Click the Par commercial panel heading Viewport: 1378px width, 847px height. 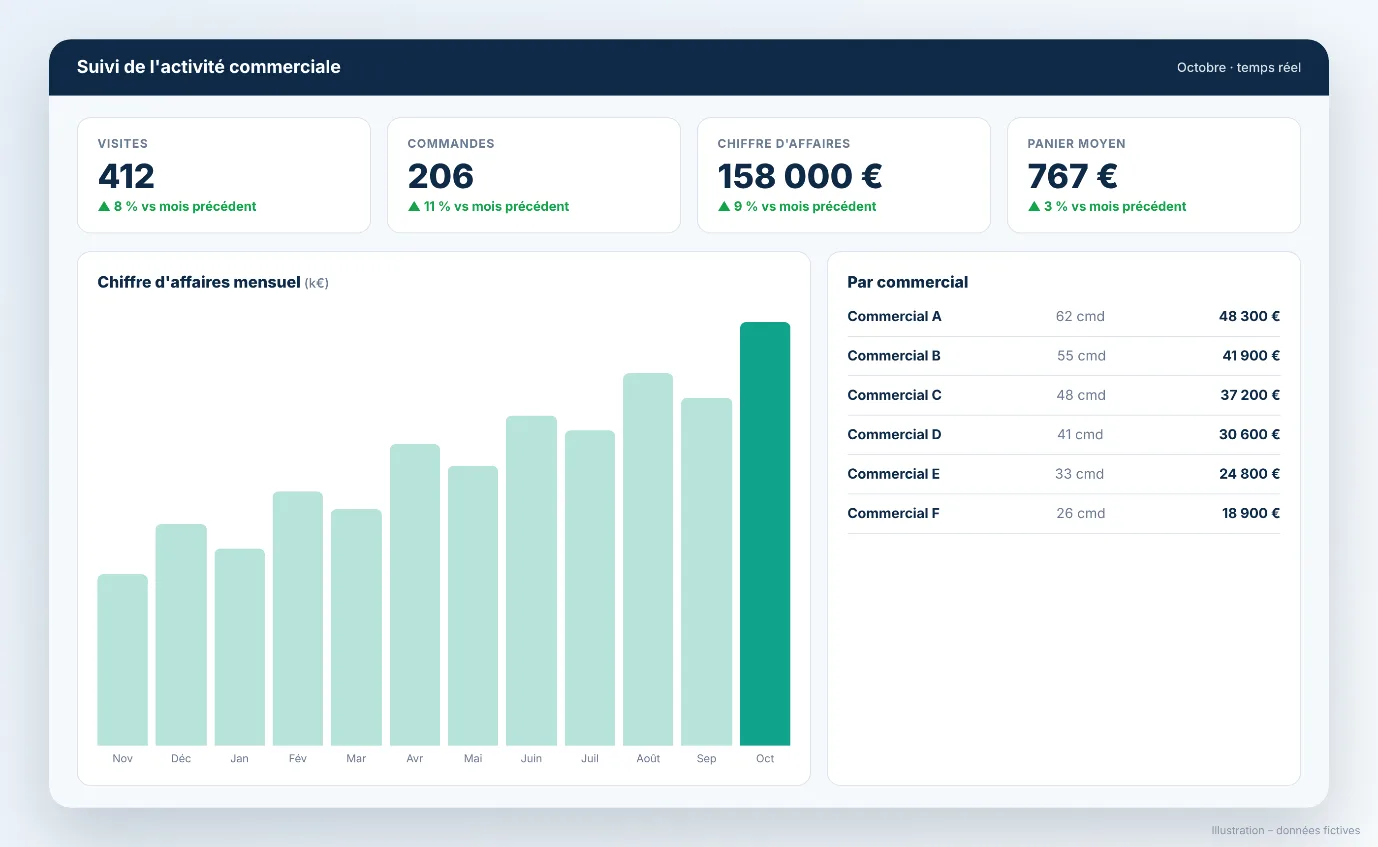point(908,283)
